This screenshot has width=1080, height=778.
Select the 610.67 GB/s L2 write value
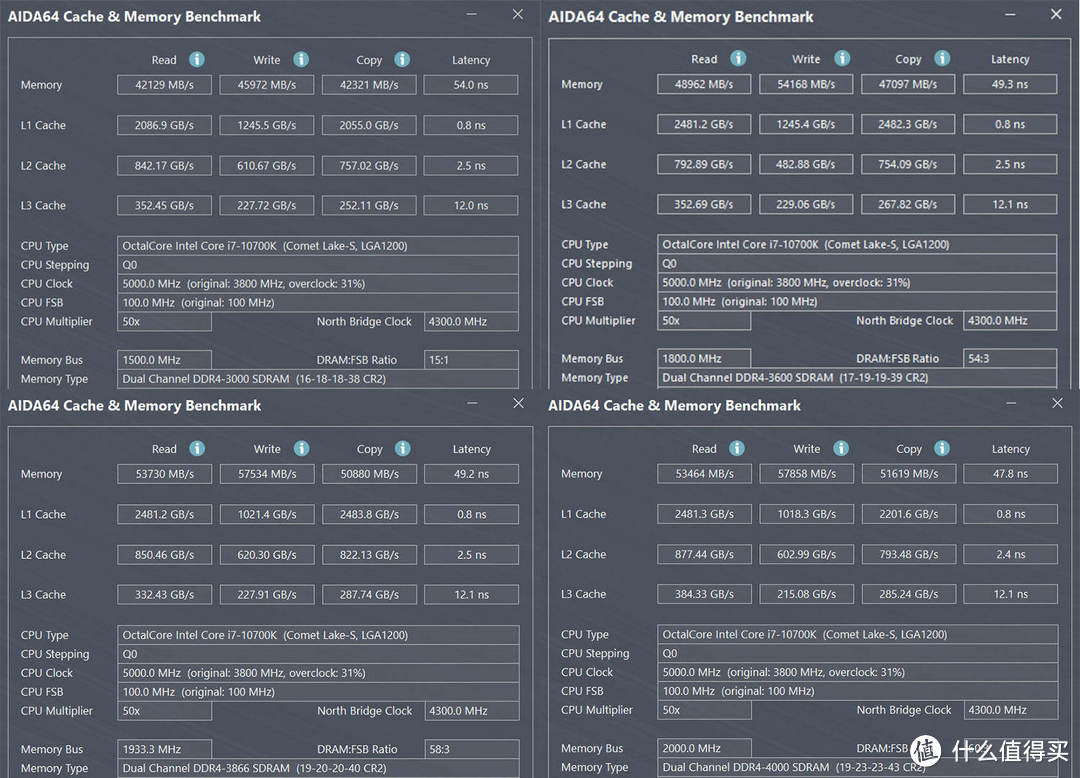[x=267, y=166]
